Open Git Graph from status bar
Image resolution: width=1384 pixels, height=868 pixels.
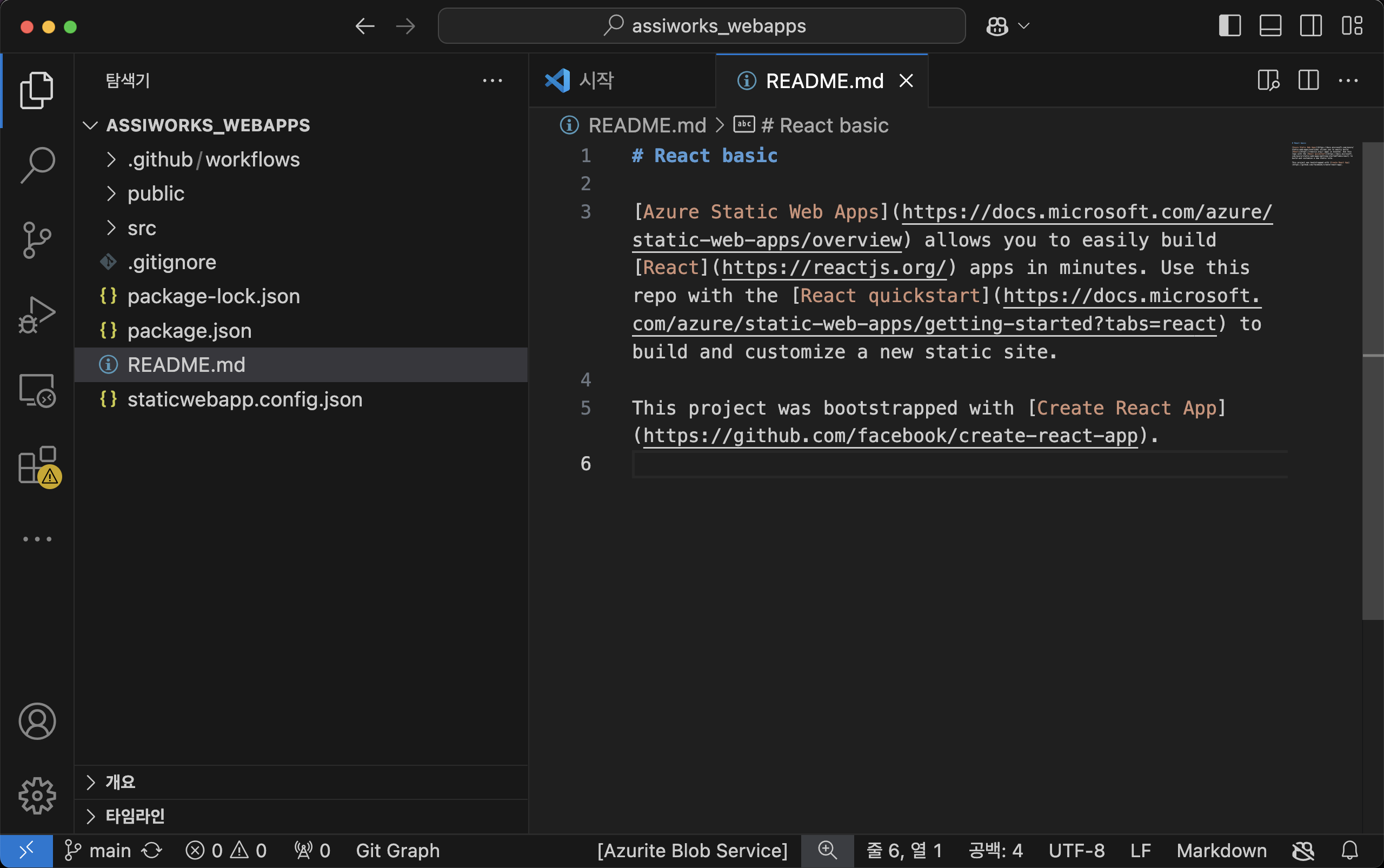coord(397,850)
